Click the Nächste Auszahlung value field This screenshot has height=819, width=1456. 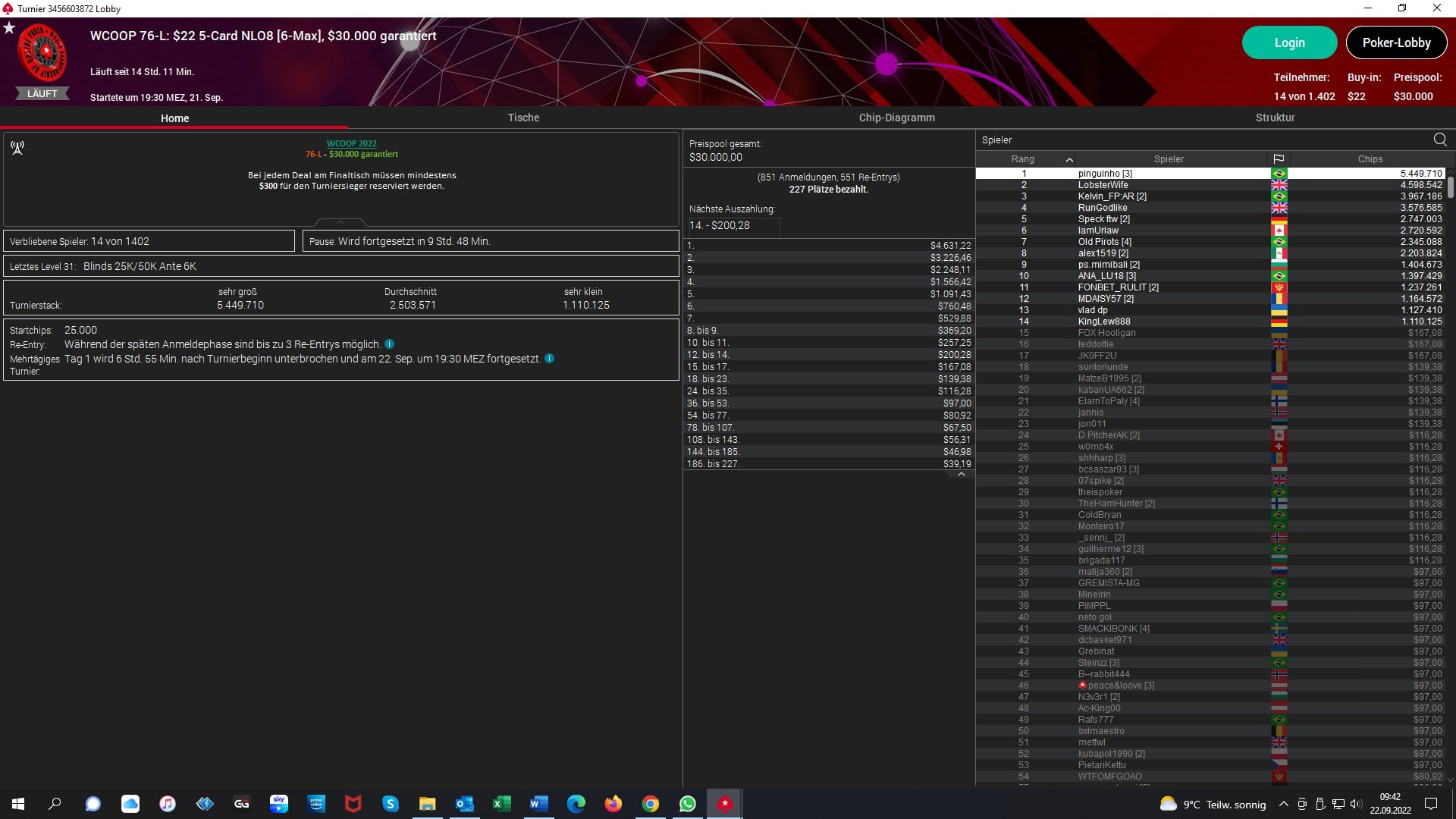[733, 226]
